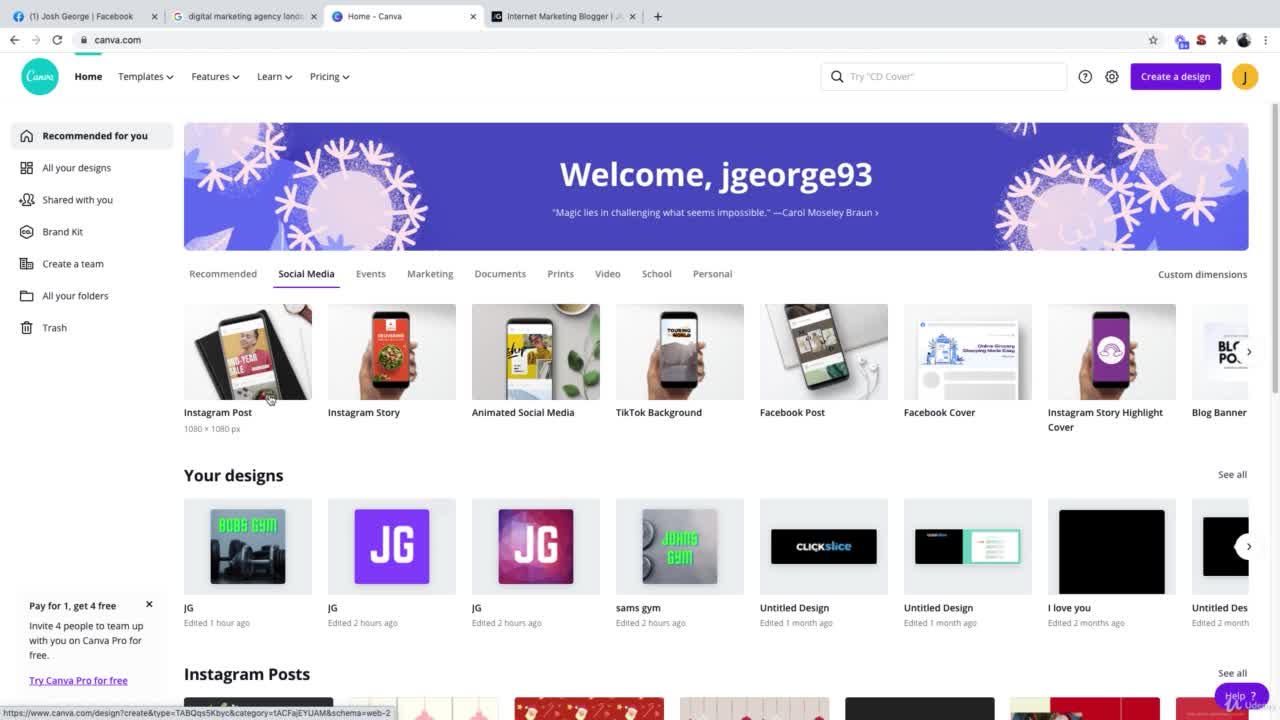Open the Instagram Story template thumbnail
Image resolution: width=1280 pixels, height=720 pixels.
pos(392,352)
